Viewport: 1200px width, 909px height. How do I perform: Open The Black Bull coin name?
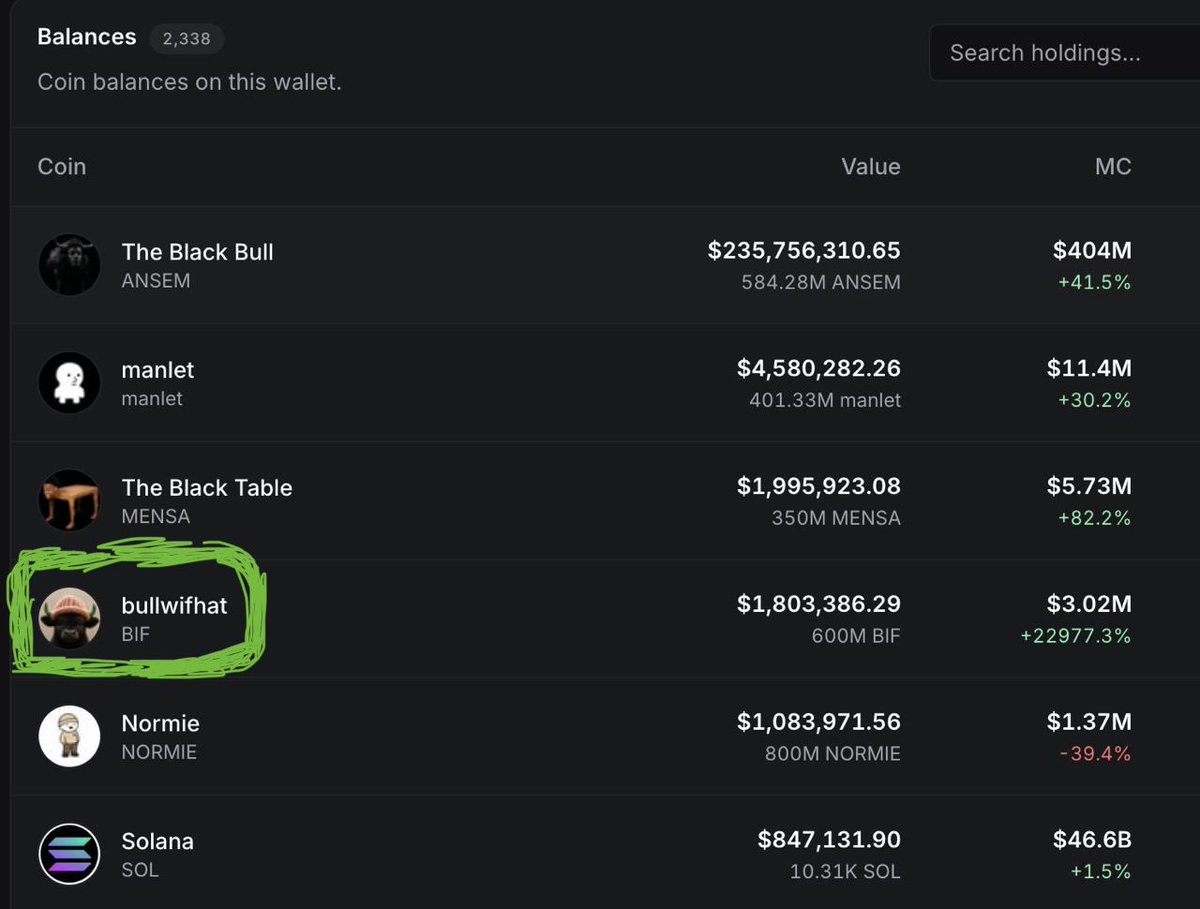[x=197, y=252]
